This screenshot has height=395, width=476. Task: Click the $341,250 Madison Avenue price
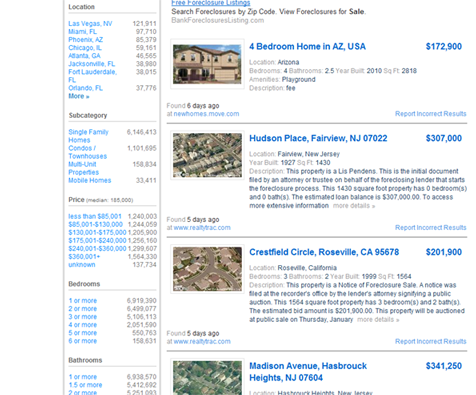tap(444, 366)
